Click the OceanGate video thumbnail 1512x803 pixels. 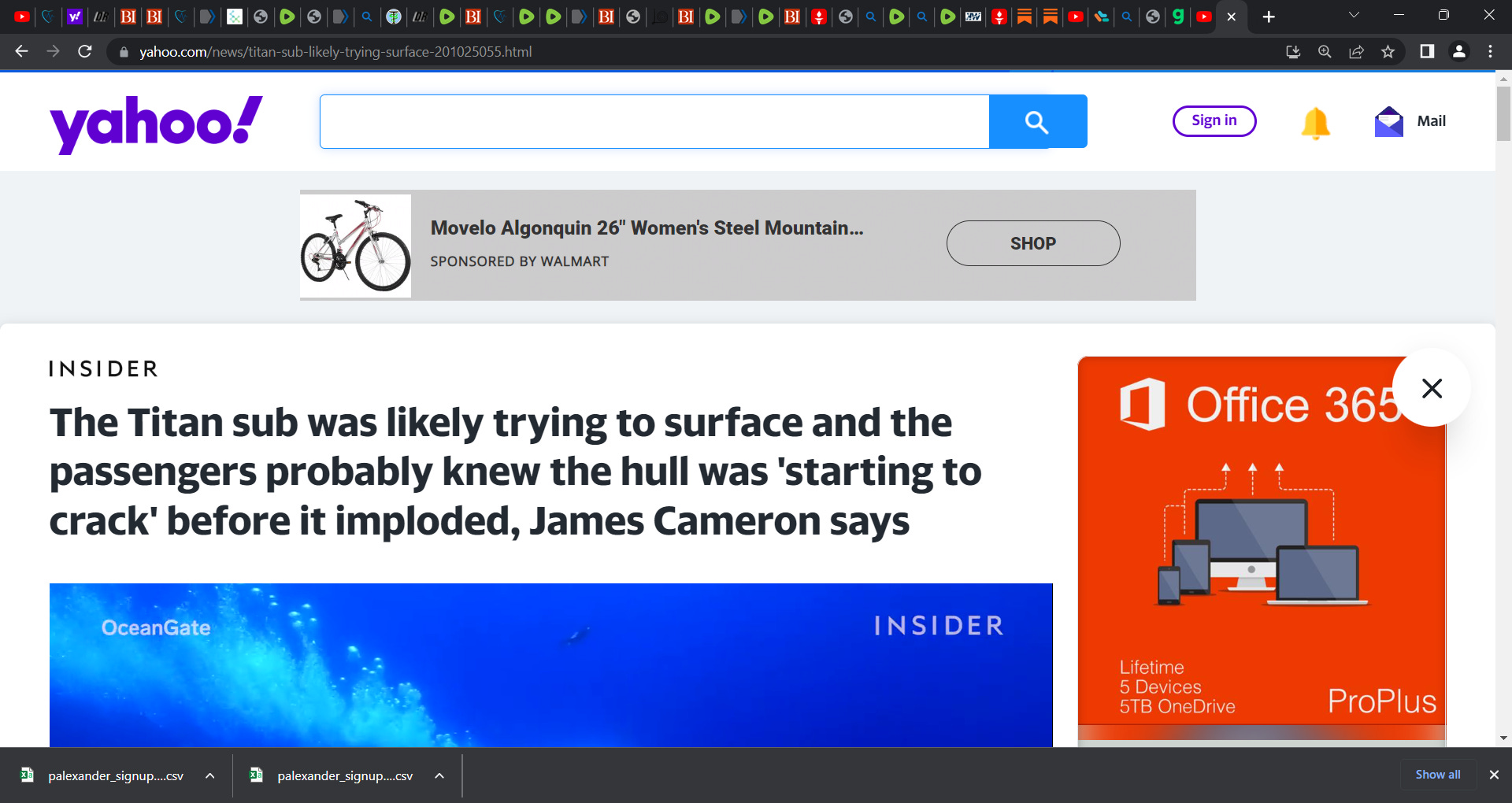click(x=550, y=665)
